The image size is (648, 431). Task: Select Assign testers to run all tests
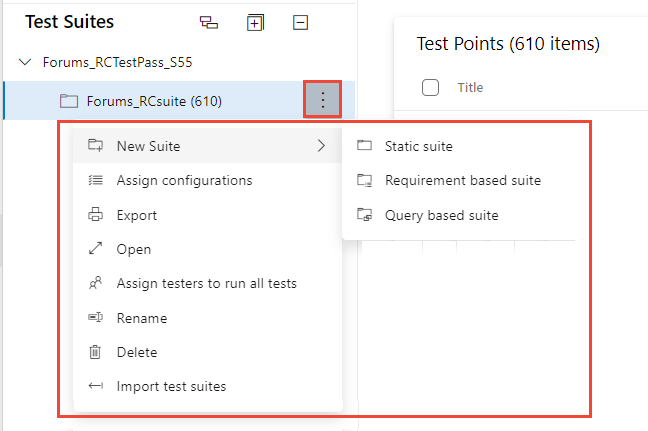(x=206, y=283)
